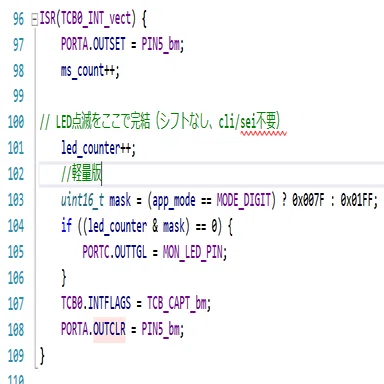
Task: Click the LED点滅 comment line
Action: coord(160,122)
